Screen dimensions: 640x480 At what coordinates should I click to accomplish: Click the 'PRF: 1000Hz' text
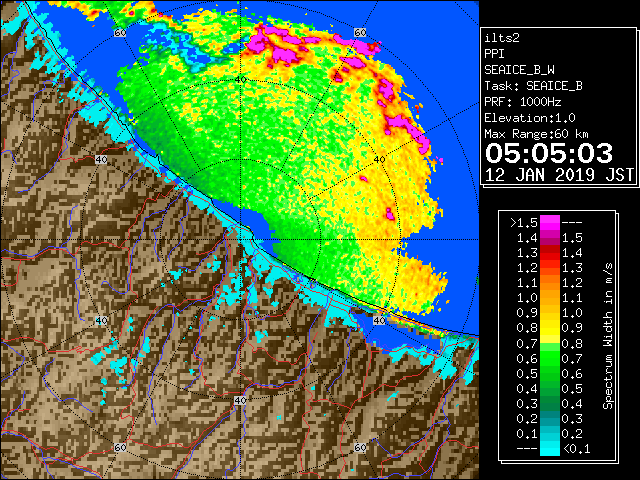522,102
